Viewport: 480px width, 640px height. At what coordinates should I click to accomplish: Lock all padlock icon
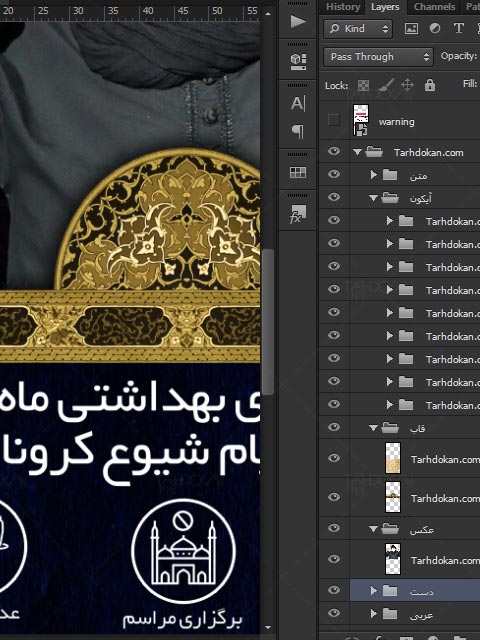tap(429, 85)
